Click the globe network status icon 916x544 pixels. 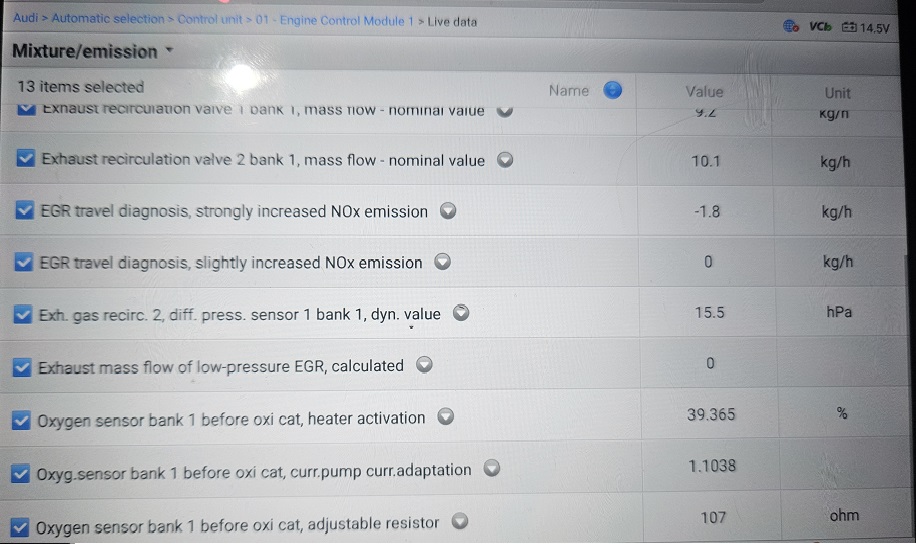point(791,27)
